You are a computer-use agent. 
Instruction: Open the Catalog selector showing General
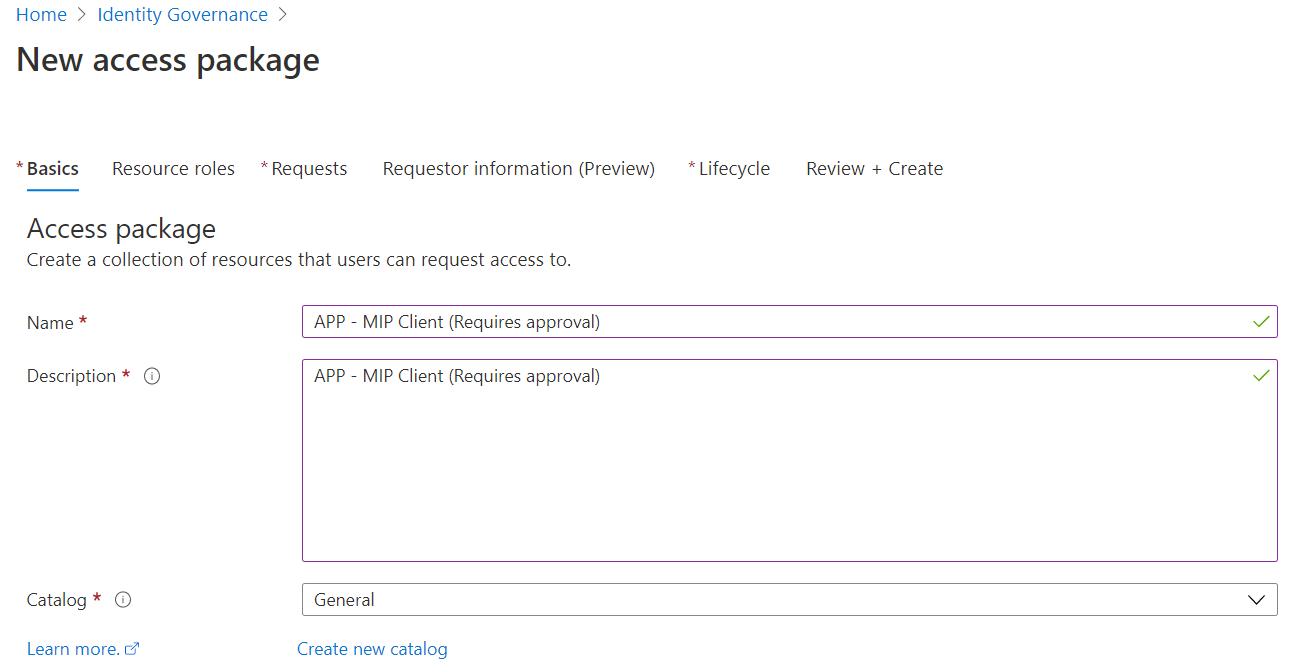coord(780,600)
